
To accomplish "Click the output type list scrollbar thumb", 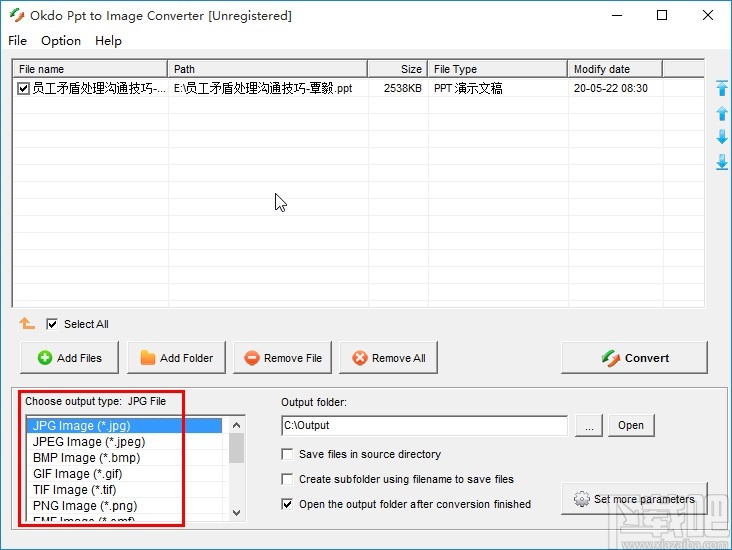I will 237,448.
